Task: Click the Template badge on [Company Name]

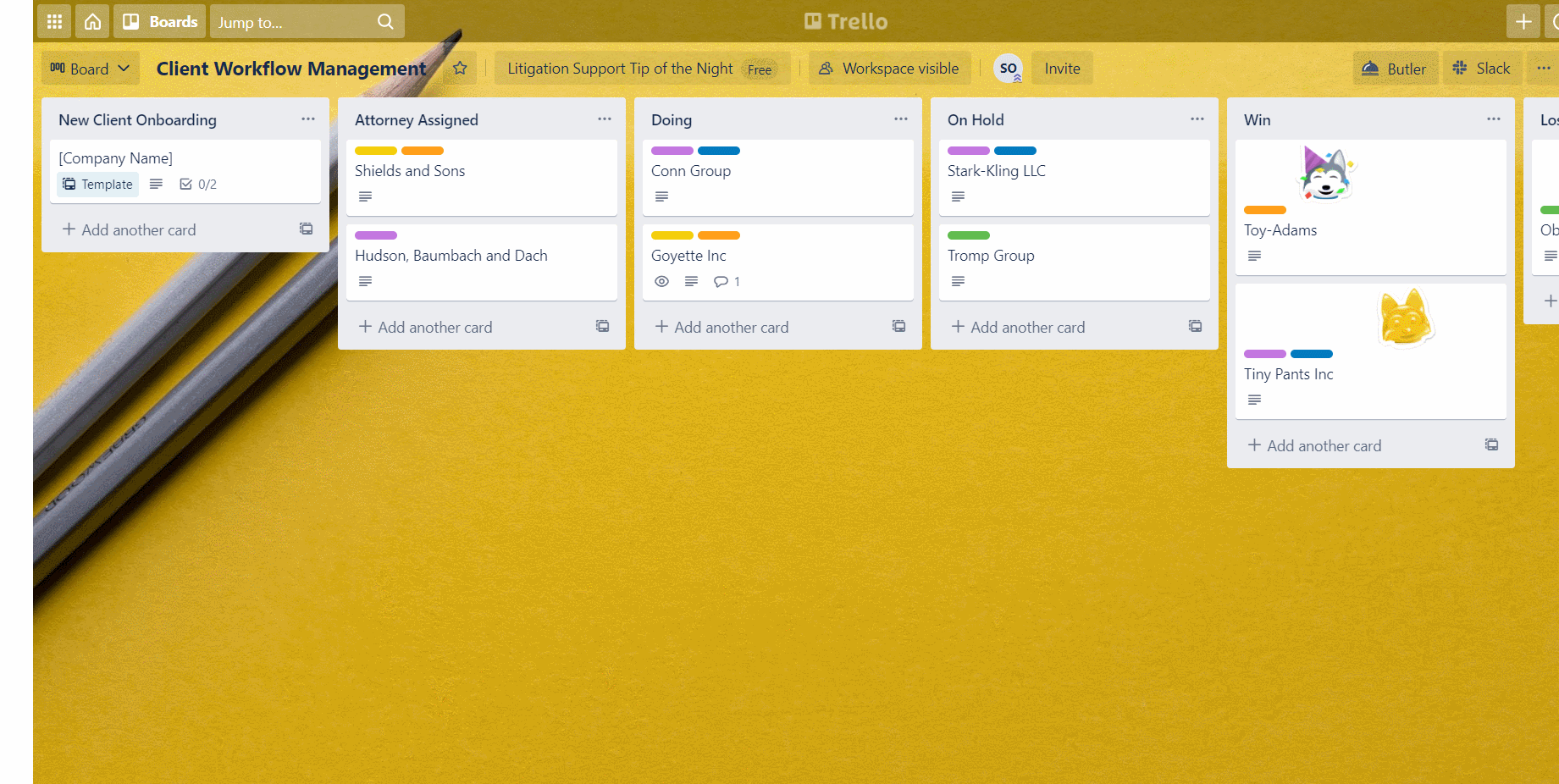Action: coord(98,185)
